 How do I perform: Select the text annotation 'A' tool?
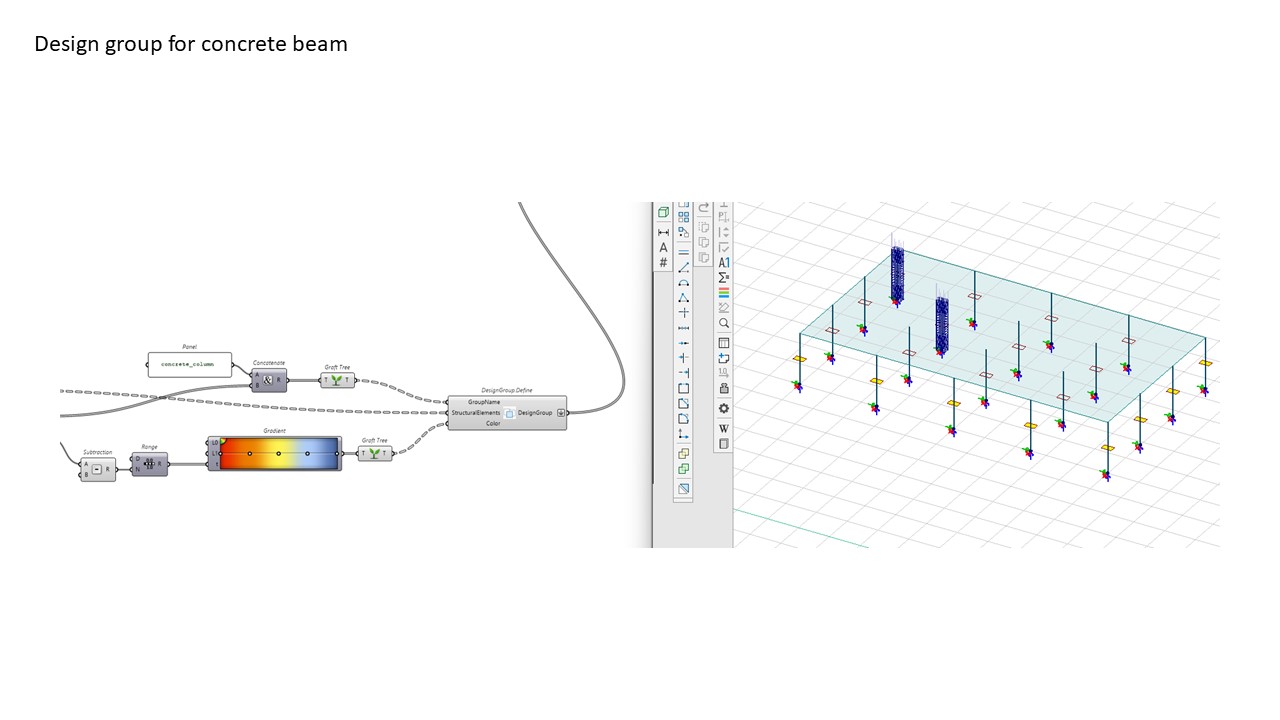(663, 247)
